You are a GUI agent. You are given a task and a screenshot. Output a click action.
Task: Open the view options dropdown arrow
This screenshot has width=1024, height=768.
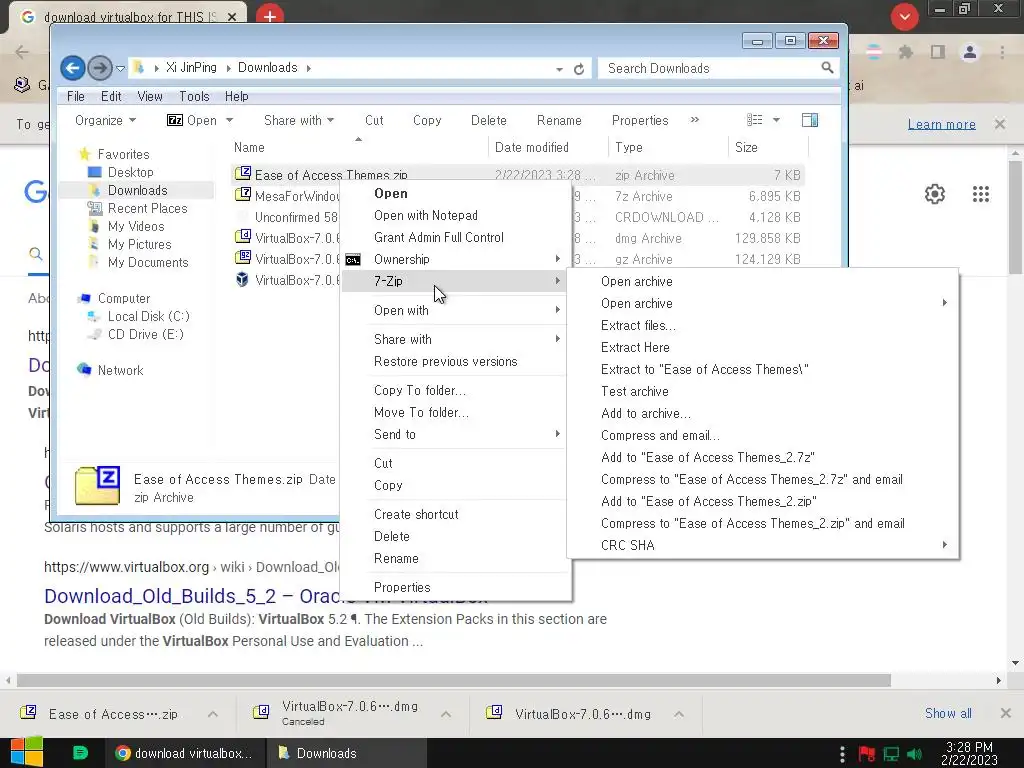776,120
